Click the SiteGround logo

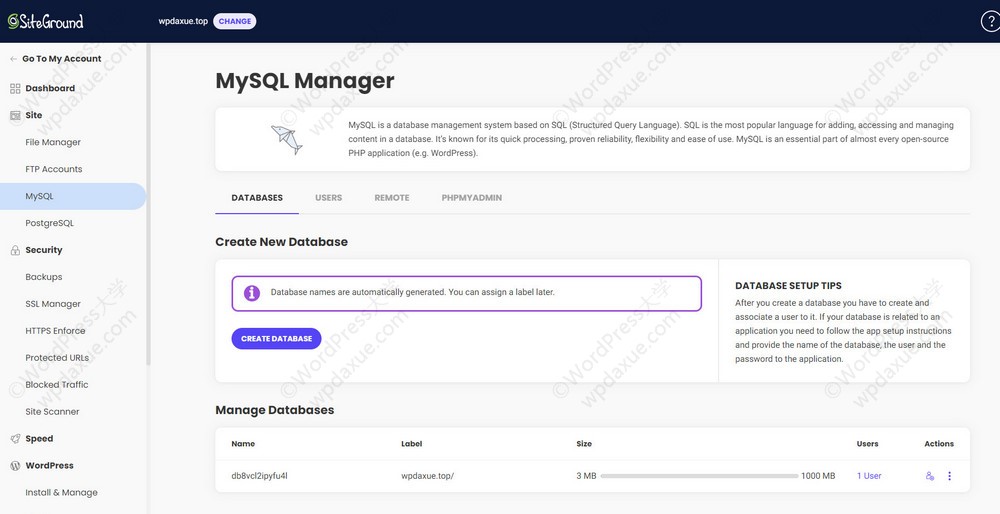45,21
